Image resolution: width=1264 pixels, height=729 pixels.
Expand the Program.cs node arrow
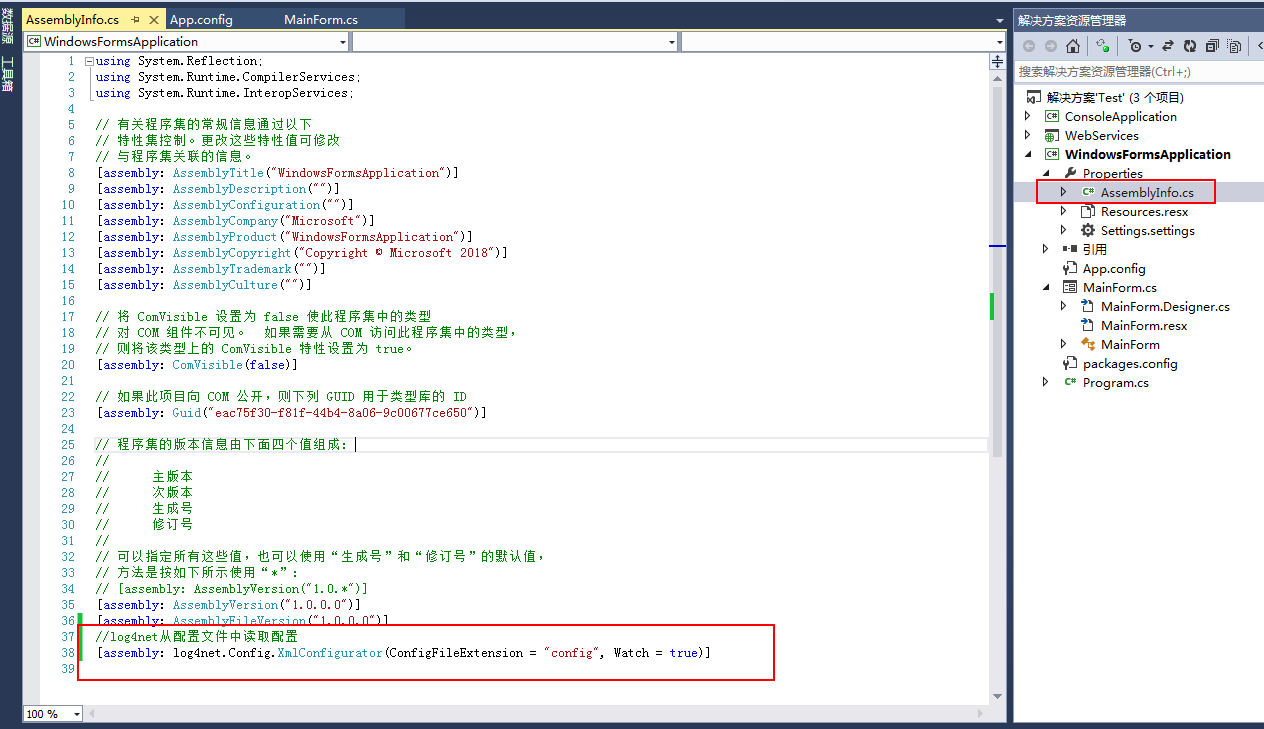[x=1046, y=382]
